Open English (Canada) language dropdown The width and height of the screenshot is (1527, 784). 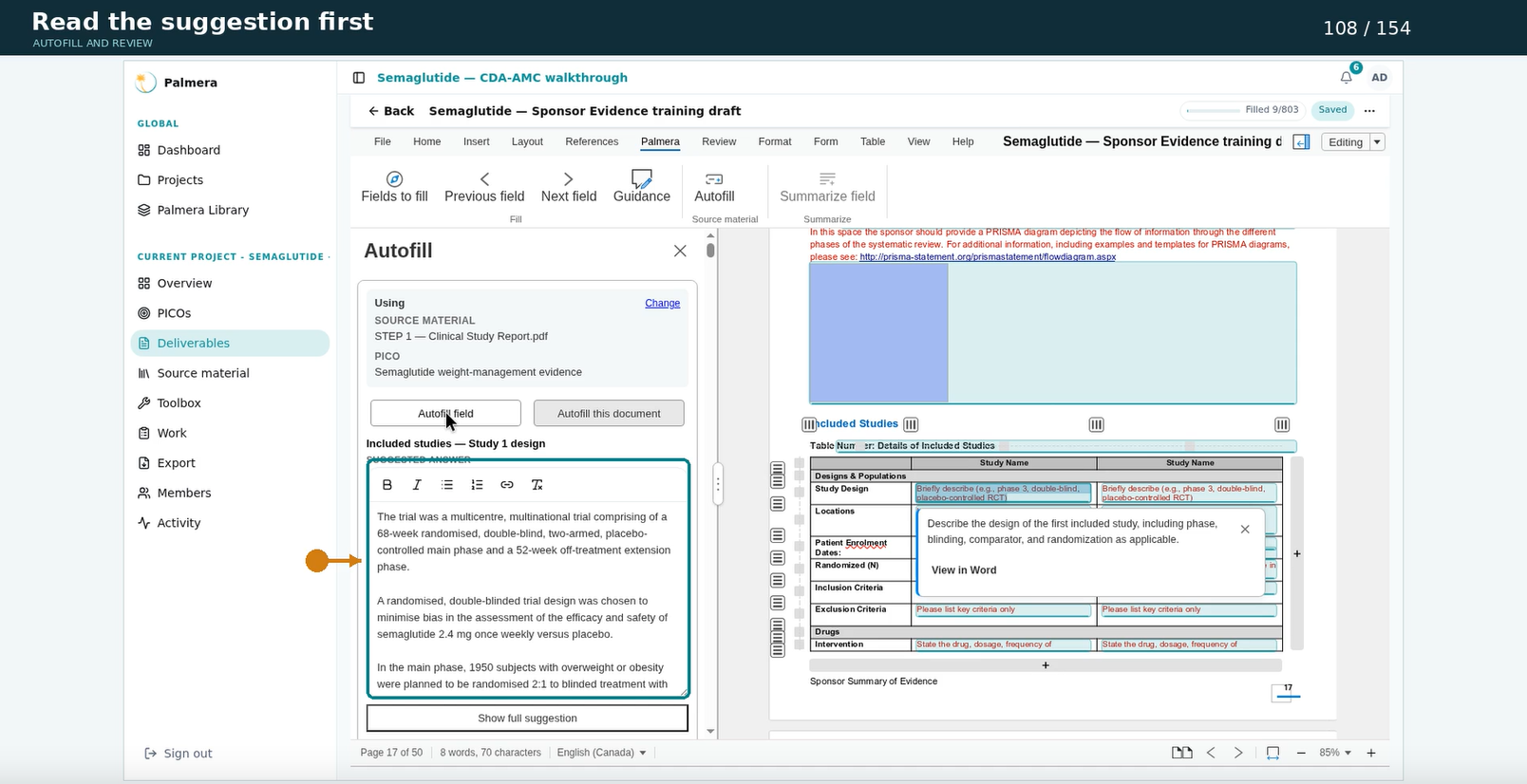click(601, 753)
